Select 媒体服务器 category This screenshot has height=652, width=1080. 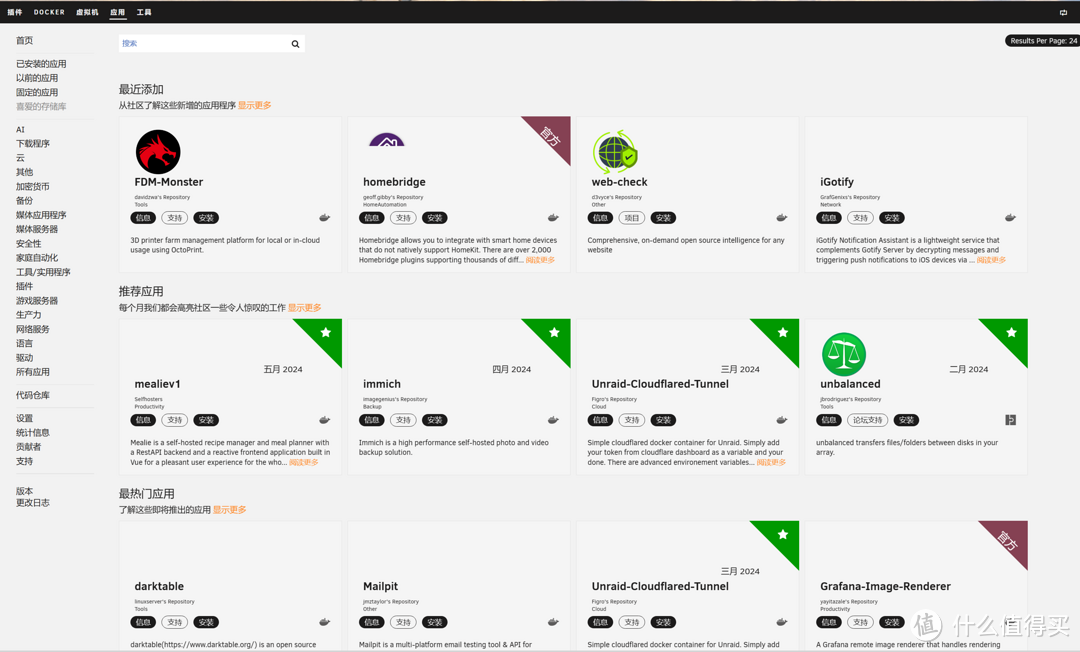[37, 229]
